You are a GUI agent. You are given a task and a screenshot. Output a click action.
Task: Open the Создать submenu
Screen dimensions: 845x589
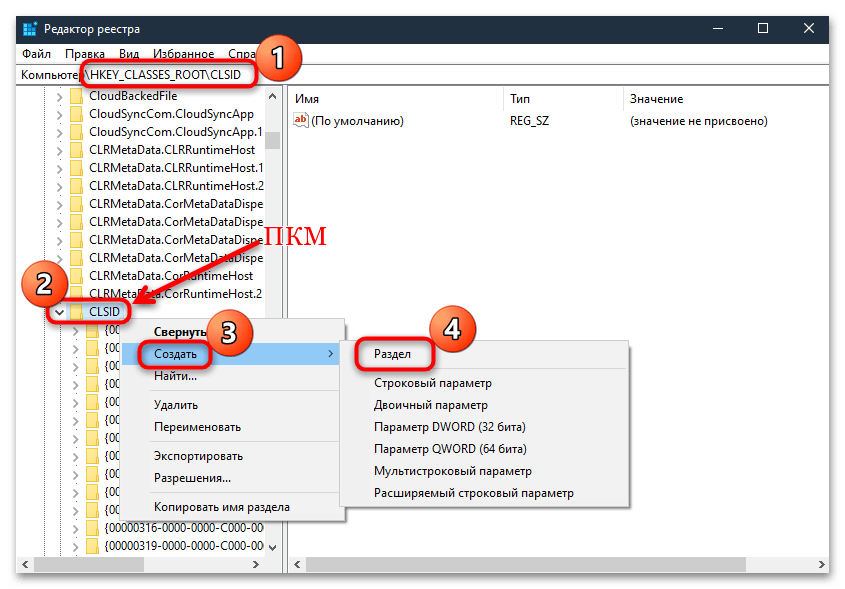tap(231, 354)
